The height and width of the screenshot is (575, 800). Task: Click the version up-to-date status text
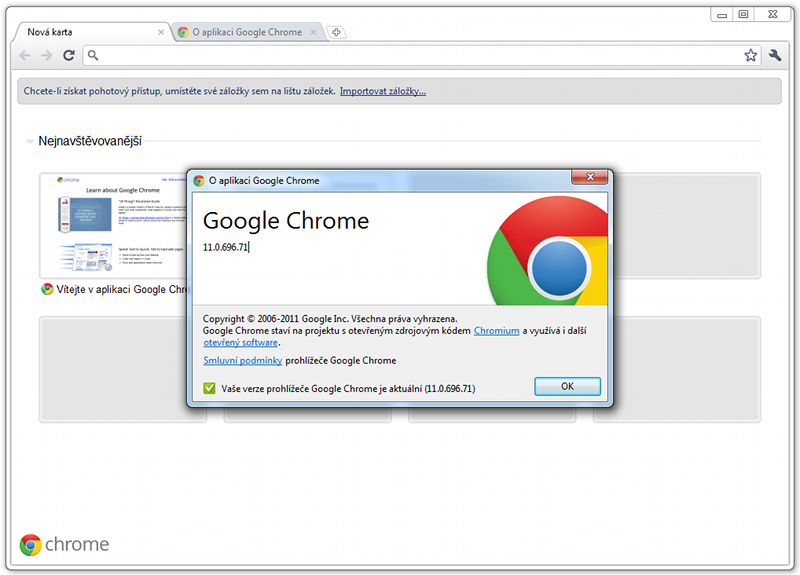click(x=348, y=389)
